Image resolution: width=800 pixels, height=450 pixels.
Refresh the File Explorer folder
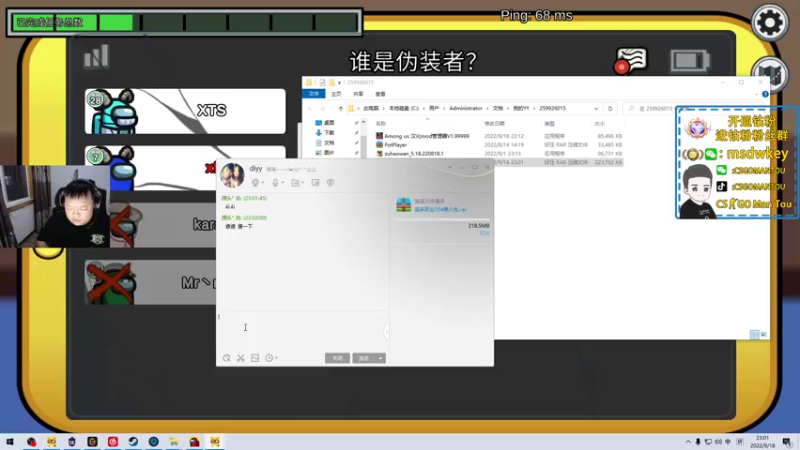point(610,109)
